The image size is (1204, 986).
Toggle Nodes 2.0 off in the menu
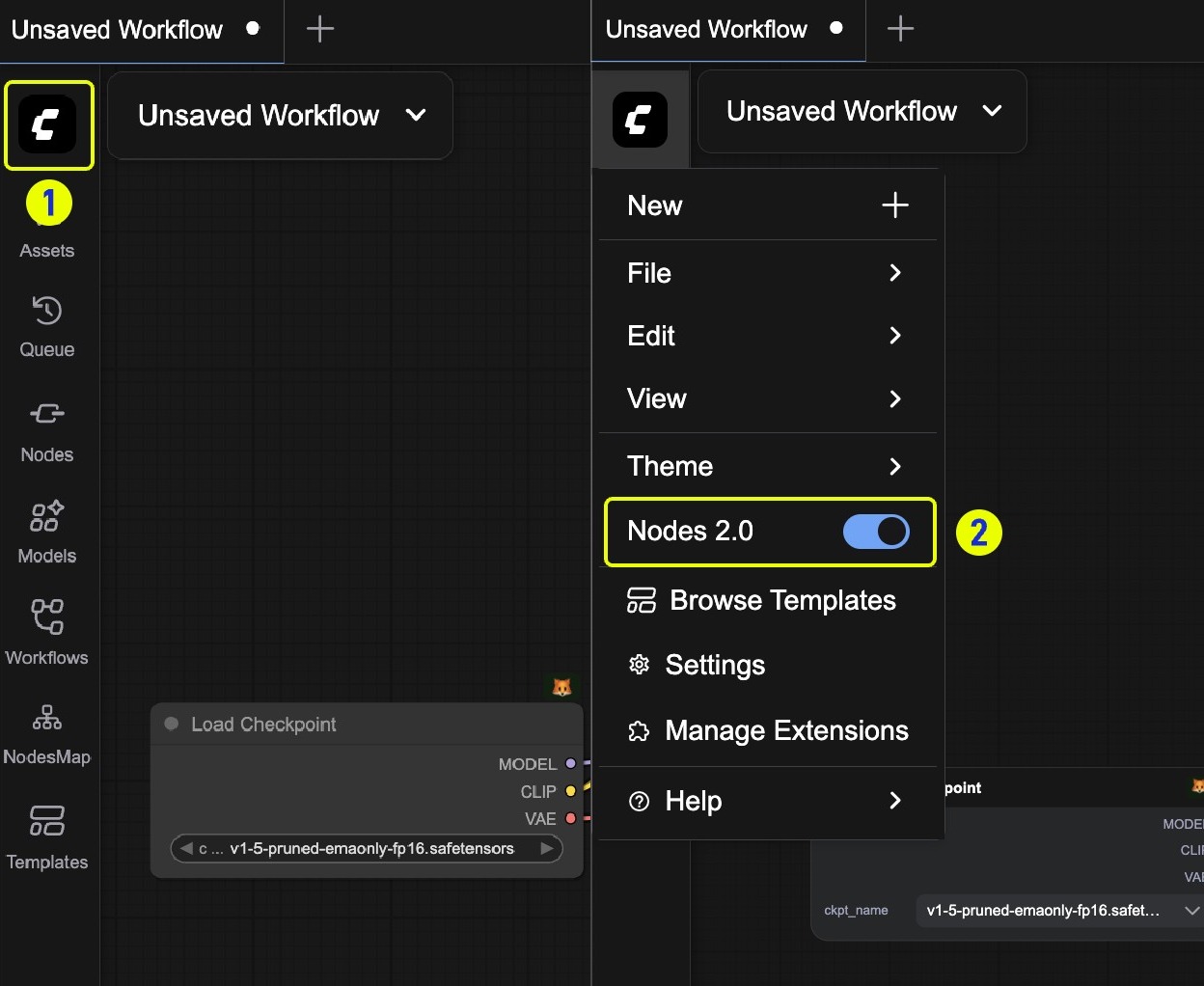[x=876, y=532]
